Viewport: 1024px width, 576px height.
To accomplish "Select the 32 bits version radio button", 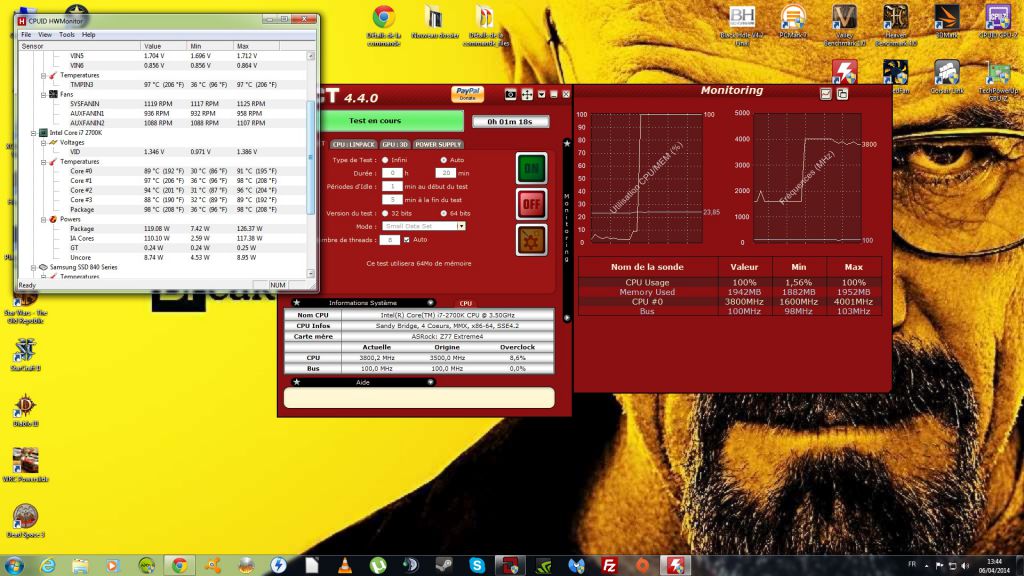I will [385, 214].
